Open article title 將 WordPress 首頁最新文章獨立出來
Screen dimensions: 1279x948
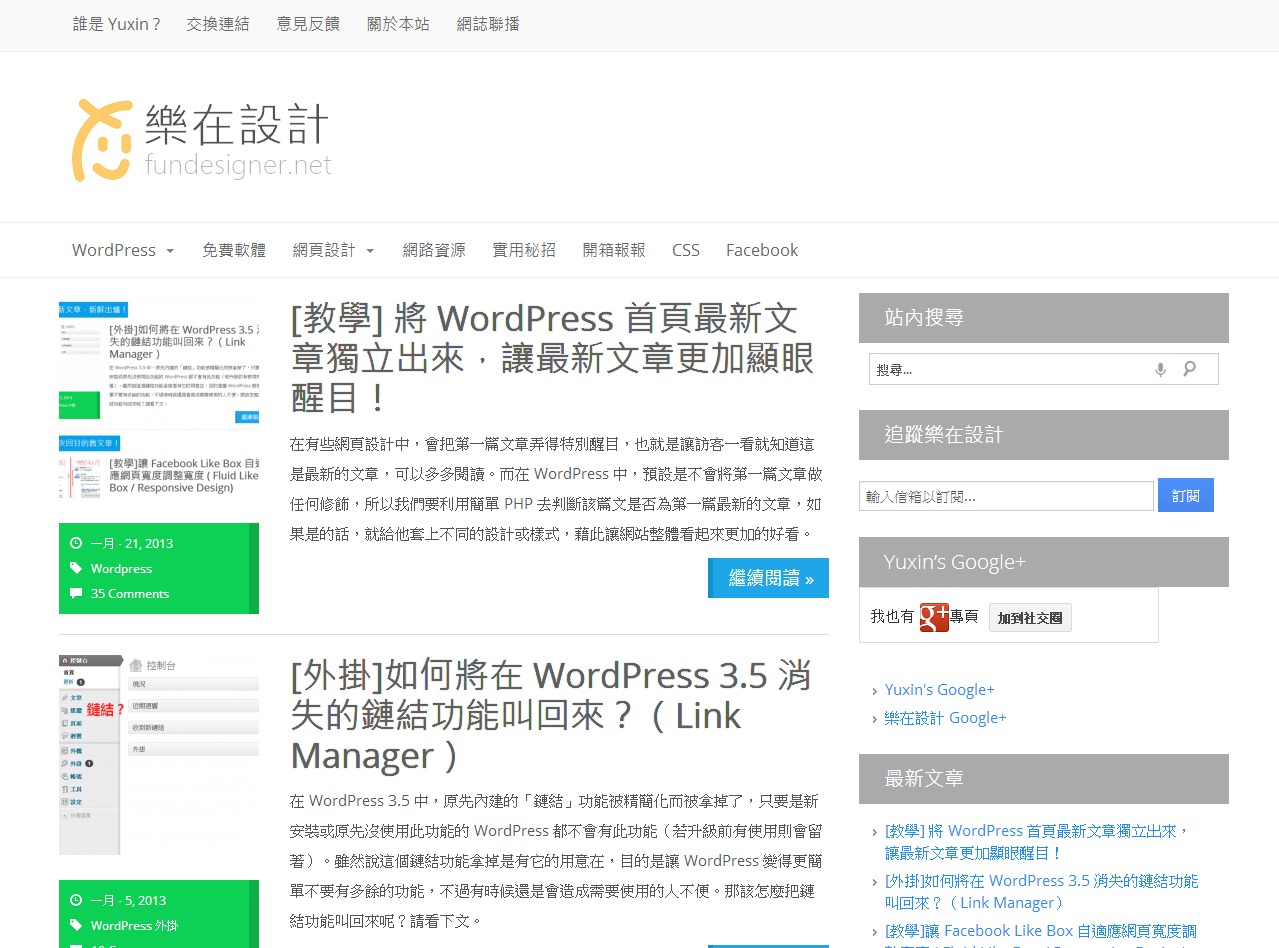point(552,358)
